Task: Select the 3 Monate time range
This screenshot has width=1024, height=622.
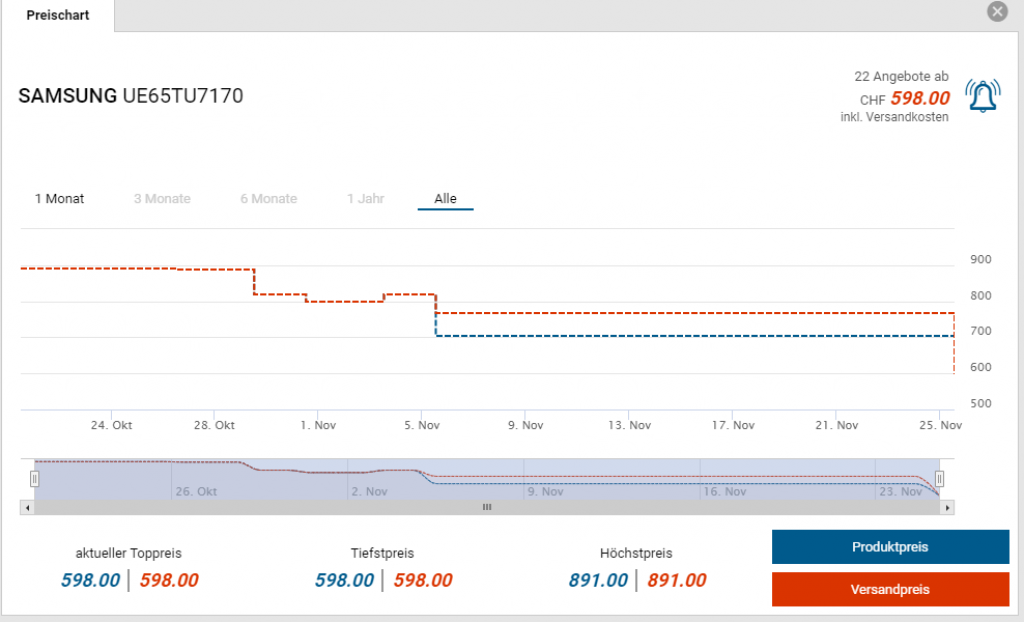Action: tap(162, 199)
